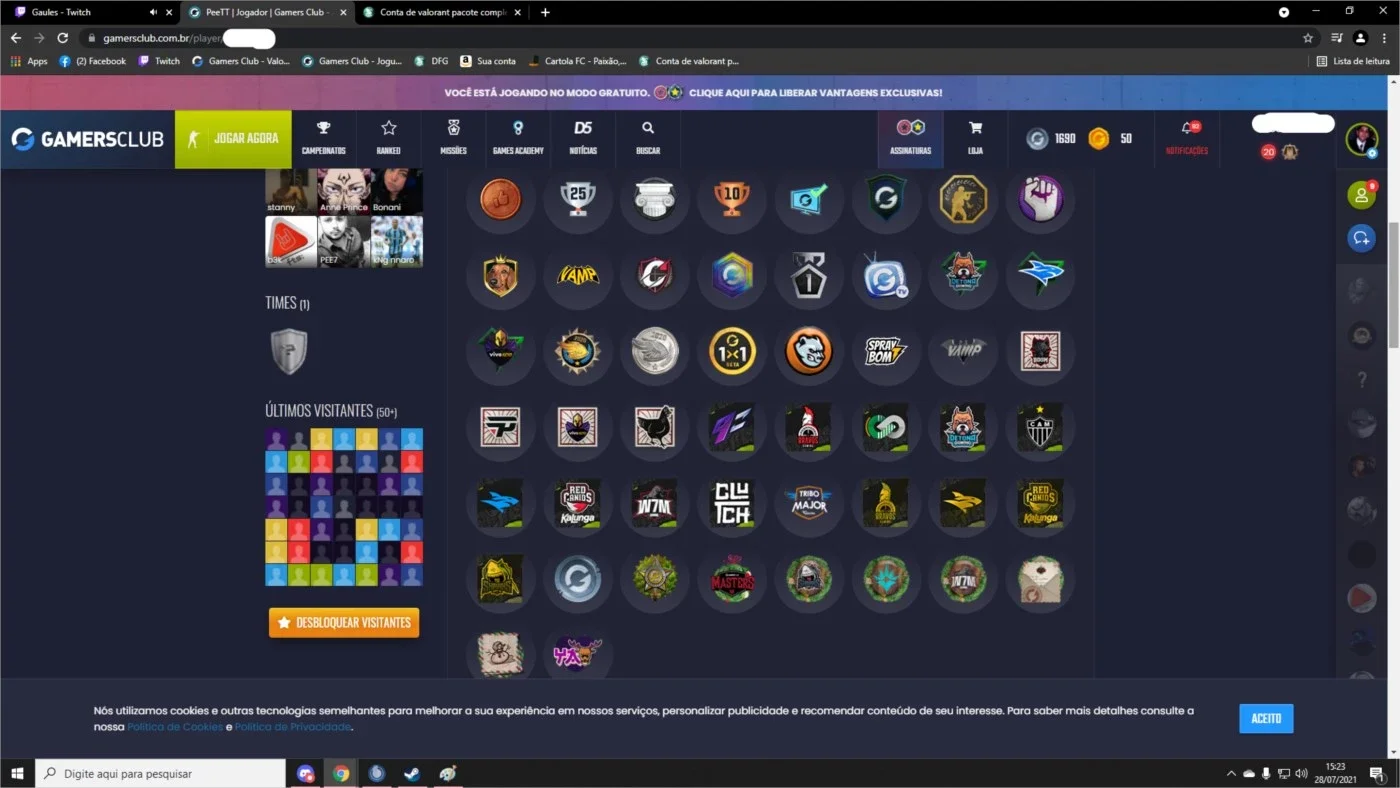Open the Buscar search icon
This screenshot has width=1400, height=788.
[x=648, y=138]
